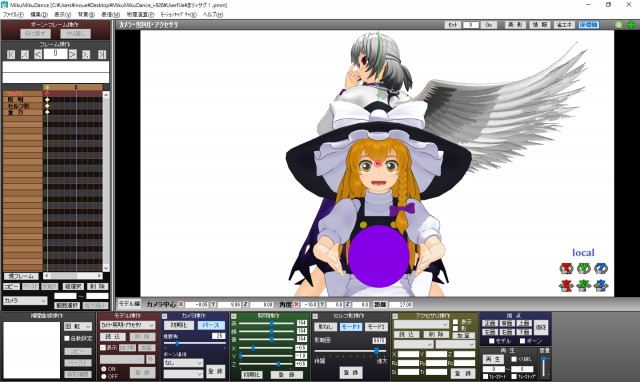
Task: Open the 回転 interpolation type dropdown
Action: 78,326
